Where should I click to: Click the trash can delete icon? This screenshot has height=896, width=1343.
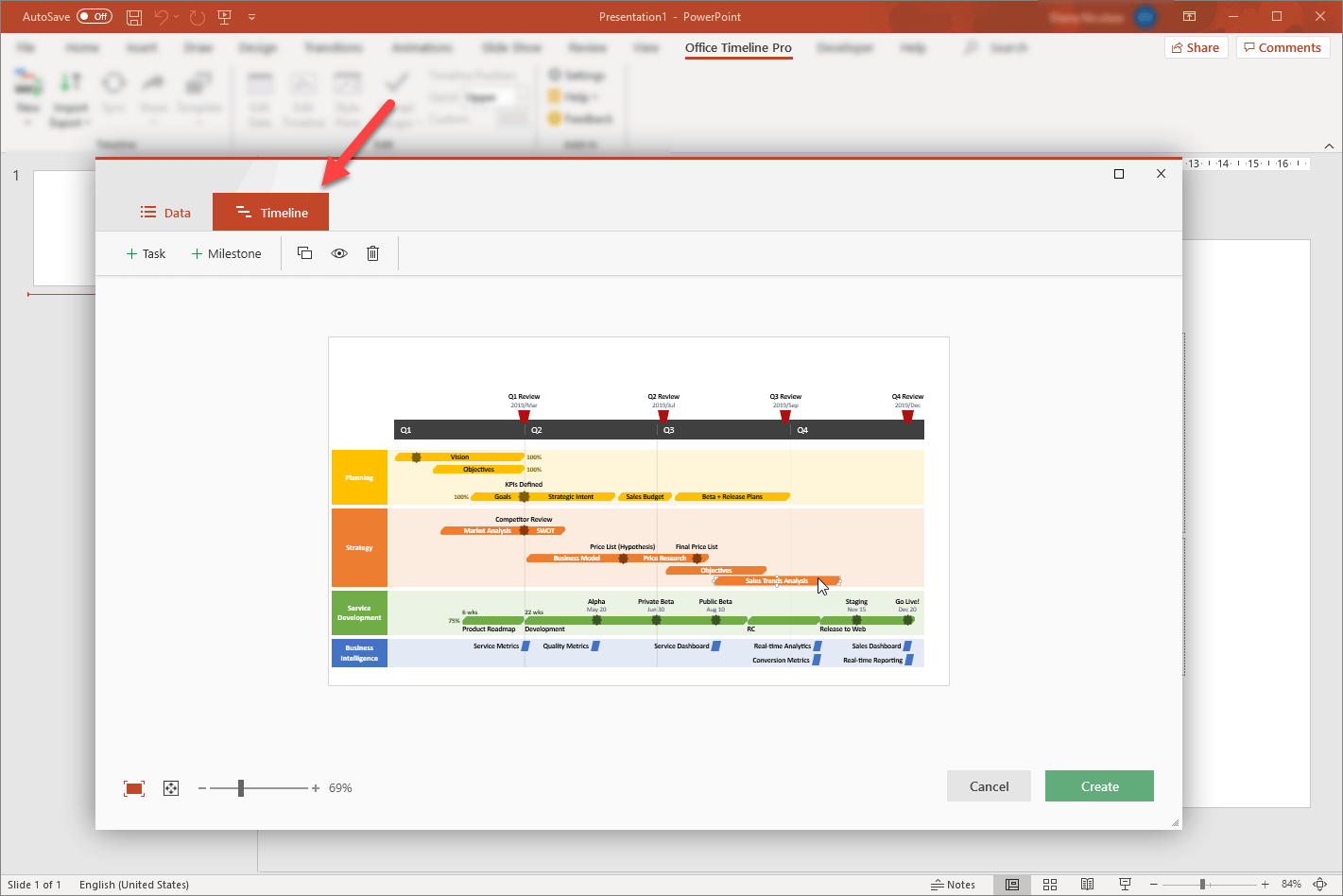[373, 253]
